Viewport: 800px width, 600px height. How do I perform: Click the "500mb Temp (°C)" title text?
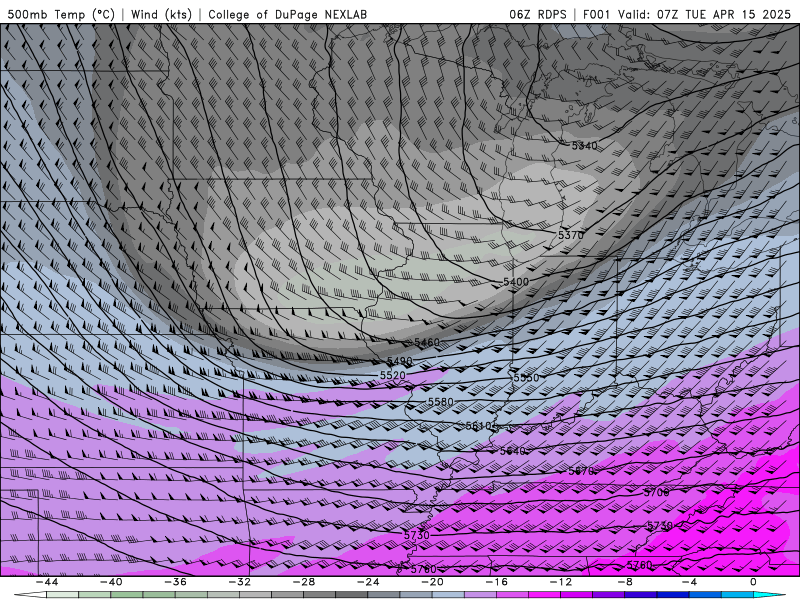(61, 14)
